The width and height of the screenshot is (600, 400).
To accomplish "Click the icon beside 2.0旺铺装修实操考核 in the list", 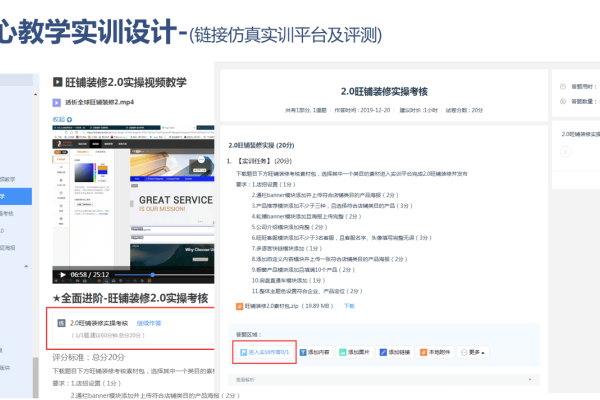I will pos(61,323).
